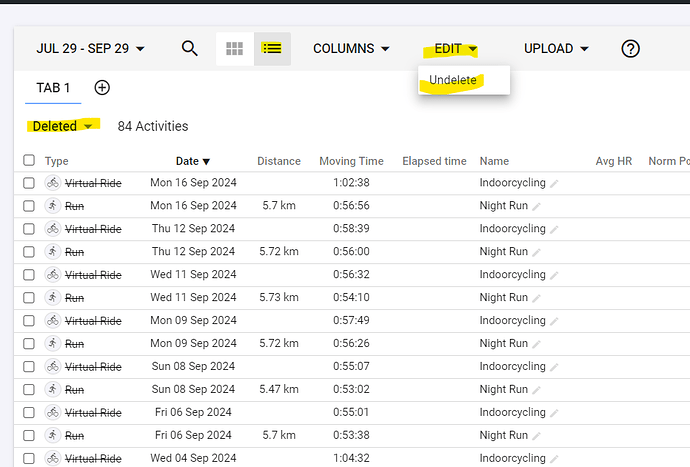690x467 pixels.
Task: Tick checkbox for Virtual Ride Wed 04 Sep
Action: pos(29,458)
